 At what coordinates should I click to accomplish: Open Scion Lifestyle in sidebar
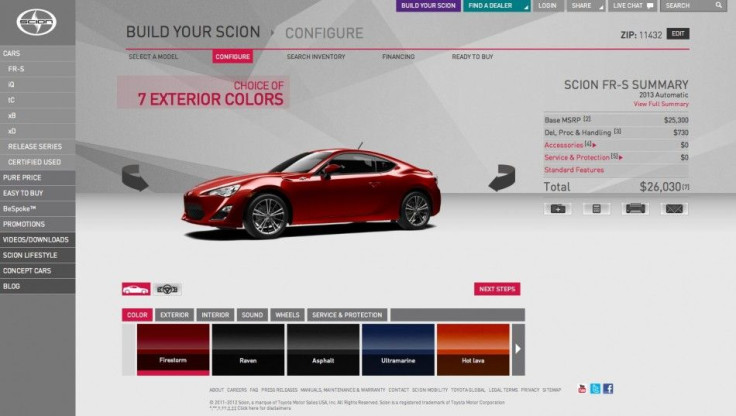point(38,255)
